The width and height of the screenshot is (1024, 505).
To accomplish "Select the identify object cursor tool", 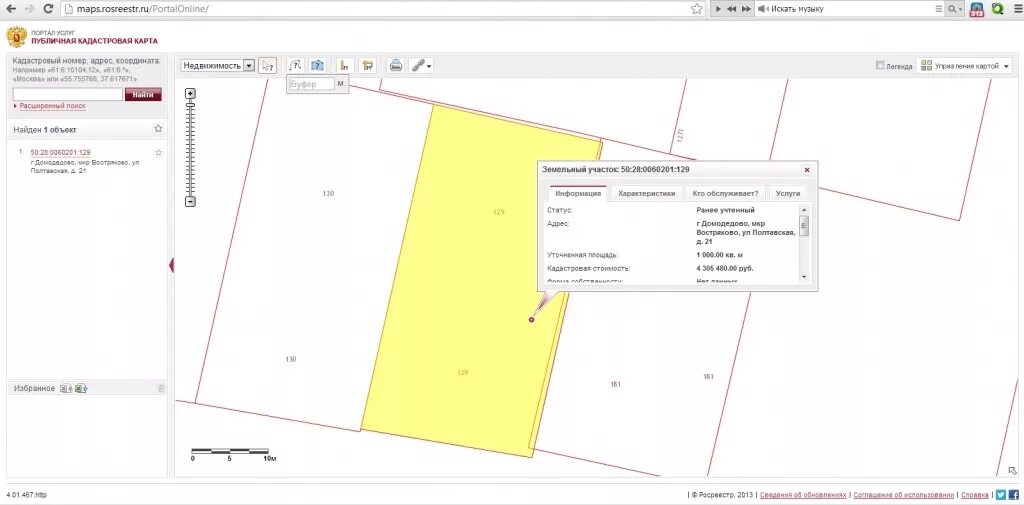I will pos(267,65).
